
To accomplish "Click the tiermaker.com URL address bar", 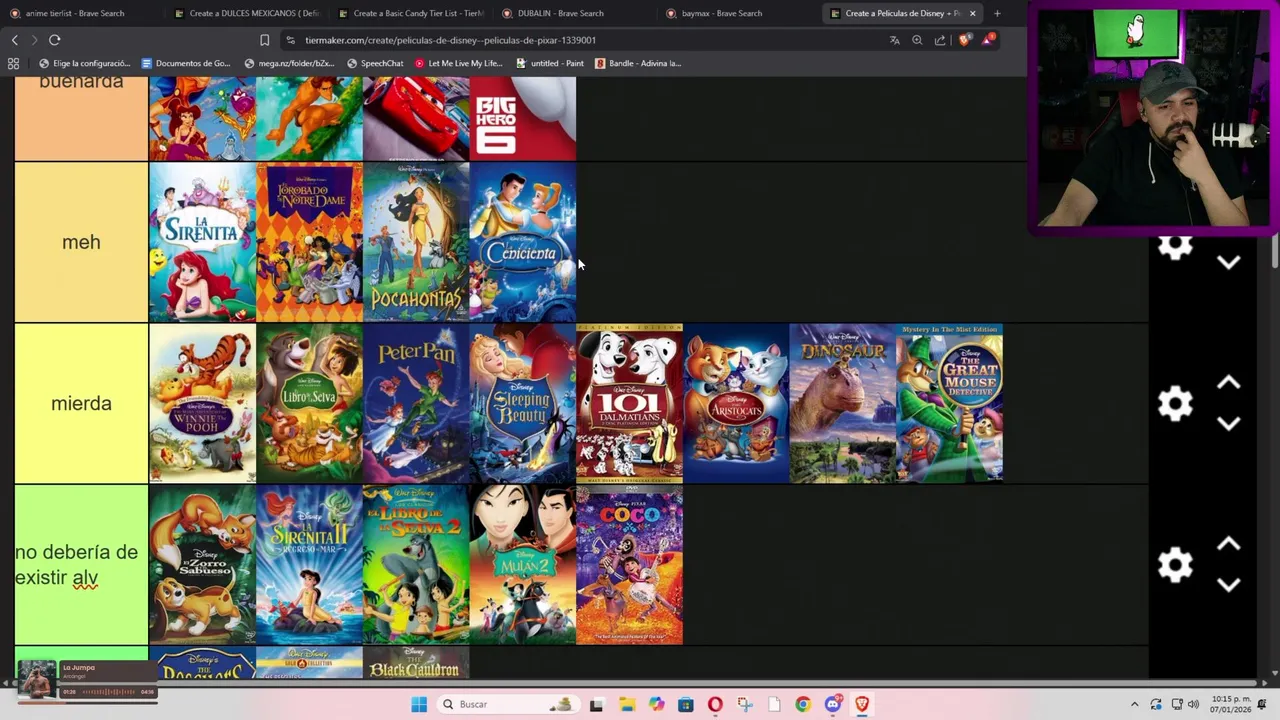I will coord(580,40).
